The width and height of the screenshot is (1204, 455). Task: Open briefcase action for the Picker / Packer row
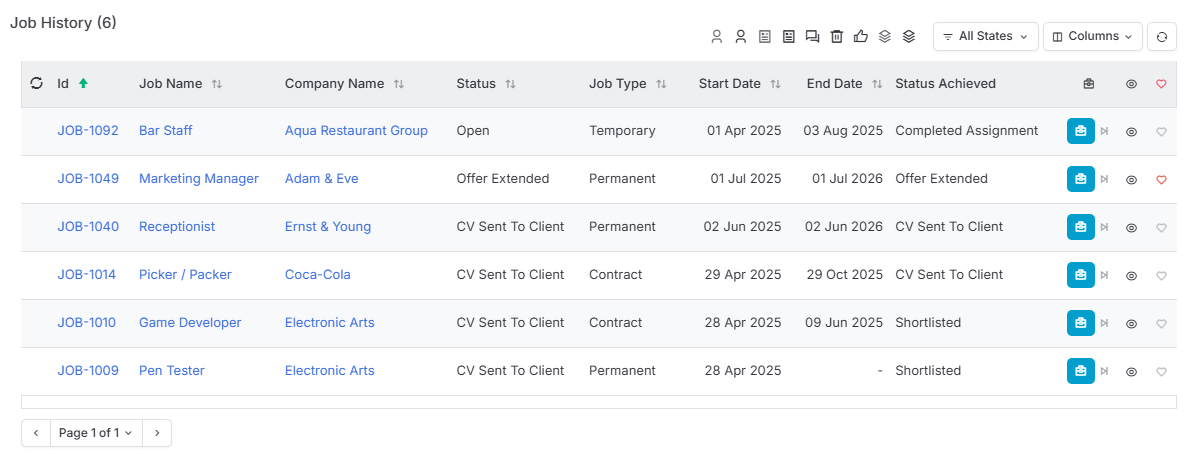1081,275
